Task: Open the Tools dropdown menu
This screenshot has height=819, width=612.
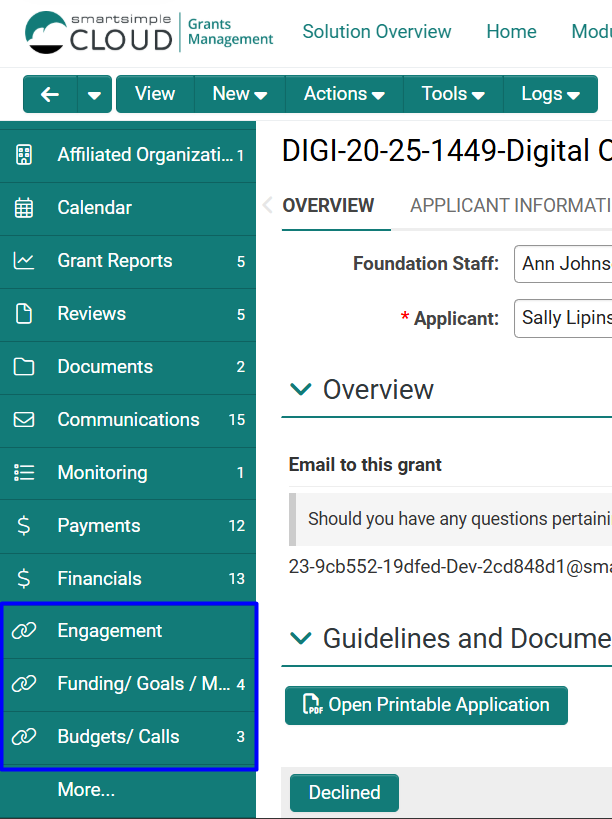Action: tap(453, 94)
